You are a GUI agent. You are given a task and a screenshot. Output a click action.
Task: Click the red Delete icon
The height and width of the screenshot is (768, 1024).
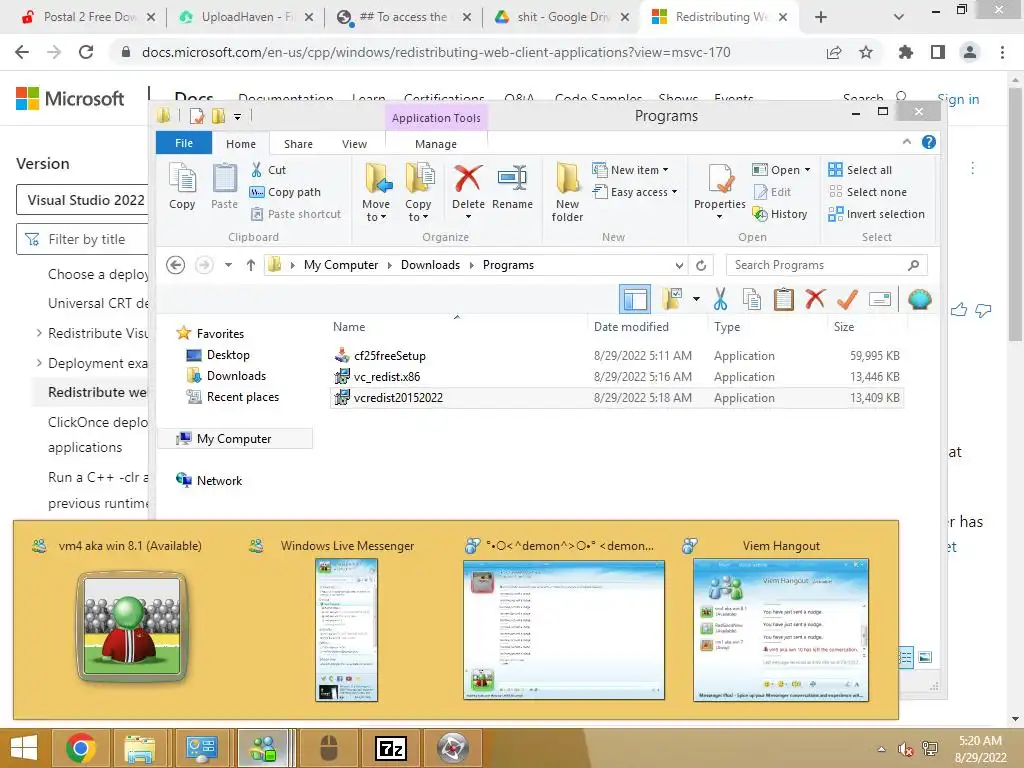coord(468,178)
